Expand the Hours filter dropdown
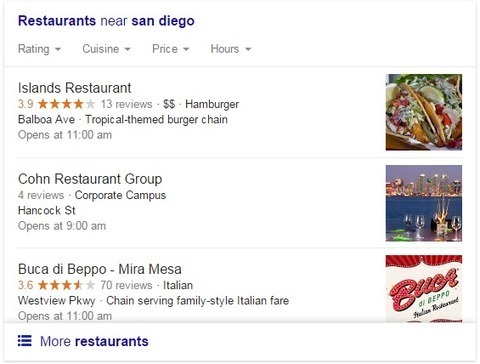Screen dimensions: 480x364 point(231,49)
